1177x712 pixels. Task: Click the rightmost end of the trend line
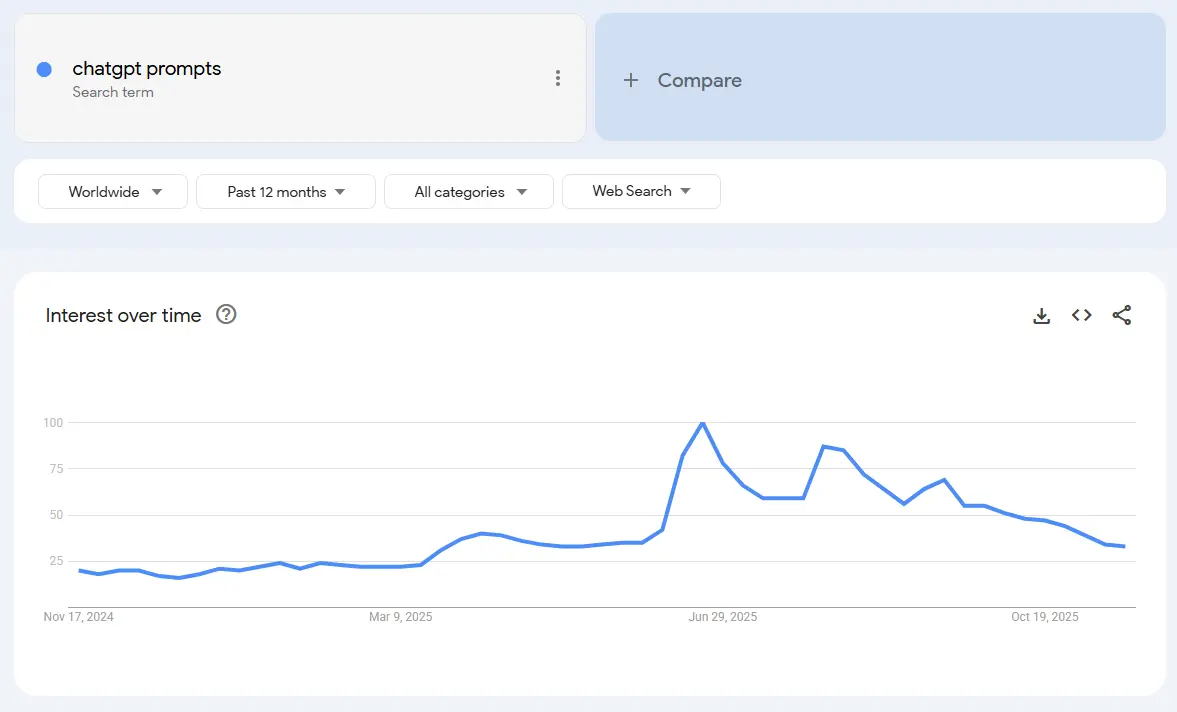click(x=1124, y=546)
